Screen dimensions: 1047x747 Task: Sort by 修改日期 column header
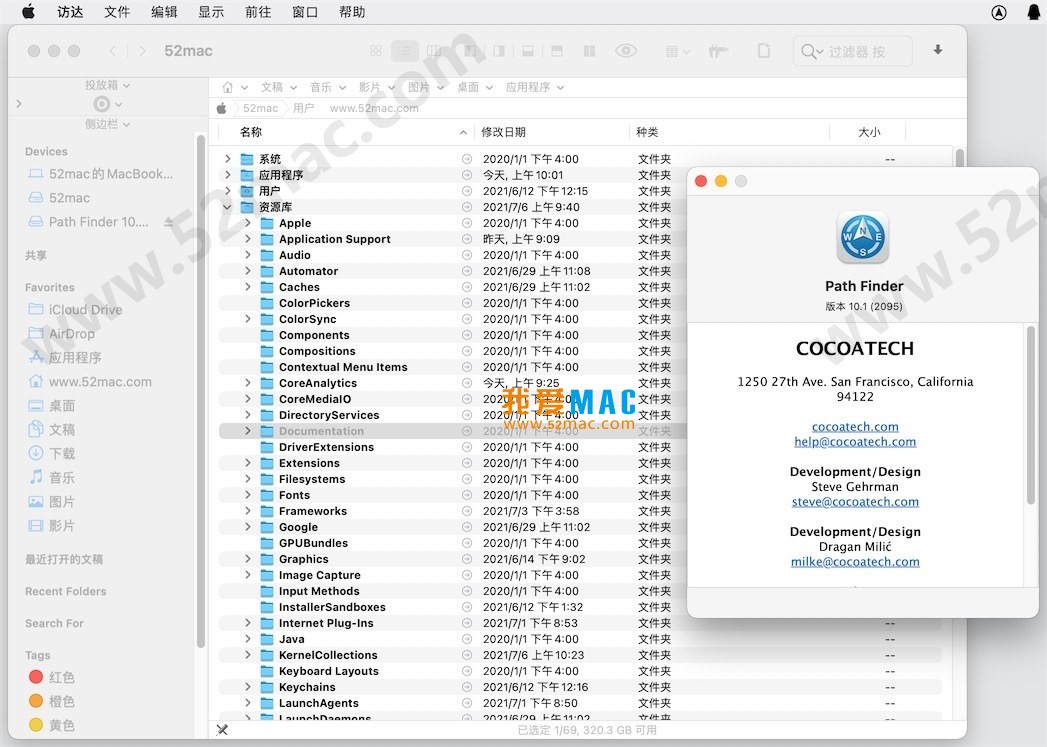[503, 132]
